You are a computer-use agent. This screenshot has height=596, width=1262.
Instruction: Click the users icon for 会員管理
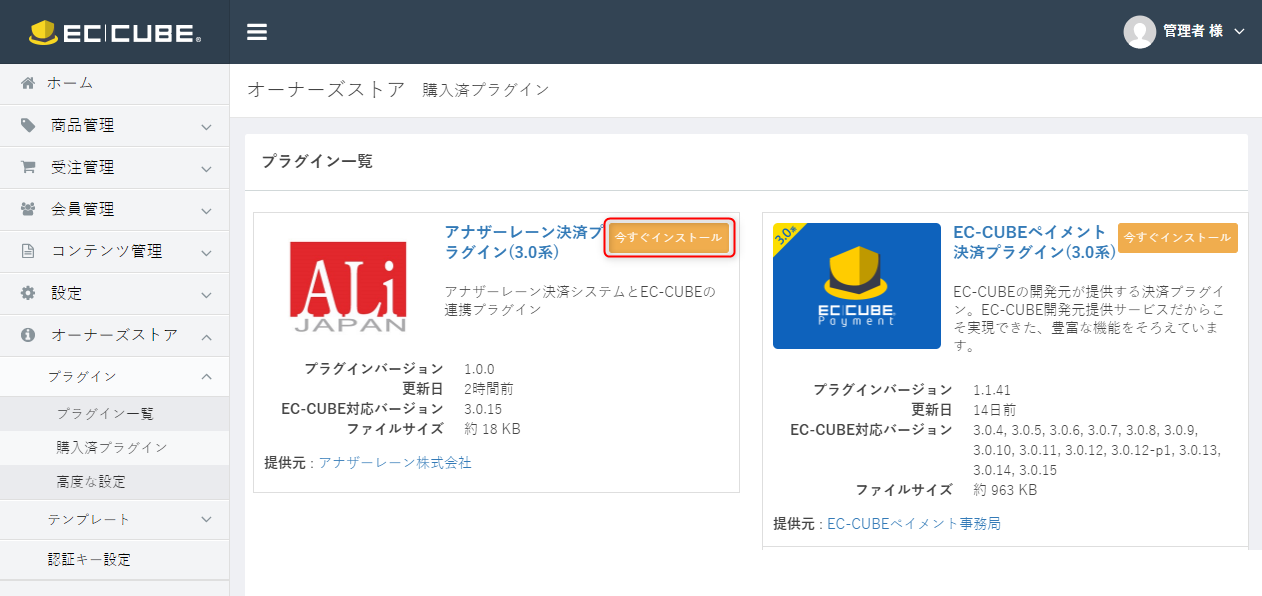[x=28, y=209]
